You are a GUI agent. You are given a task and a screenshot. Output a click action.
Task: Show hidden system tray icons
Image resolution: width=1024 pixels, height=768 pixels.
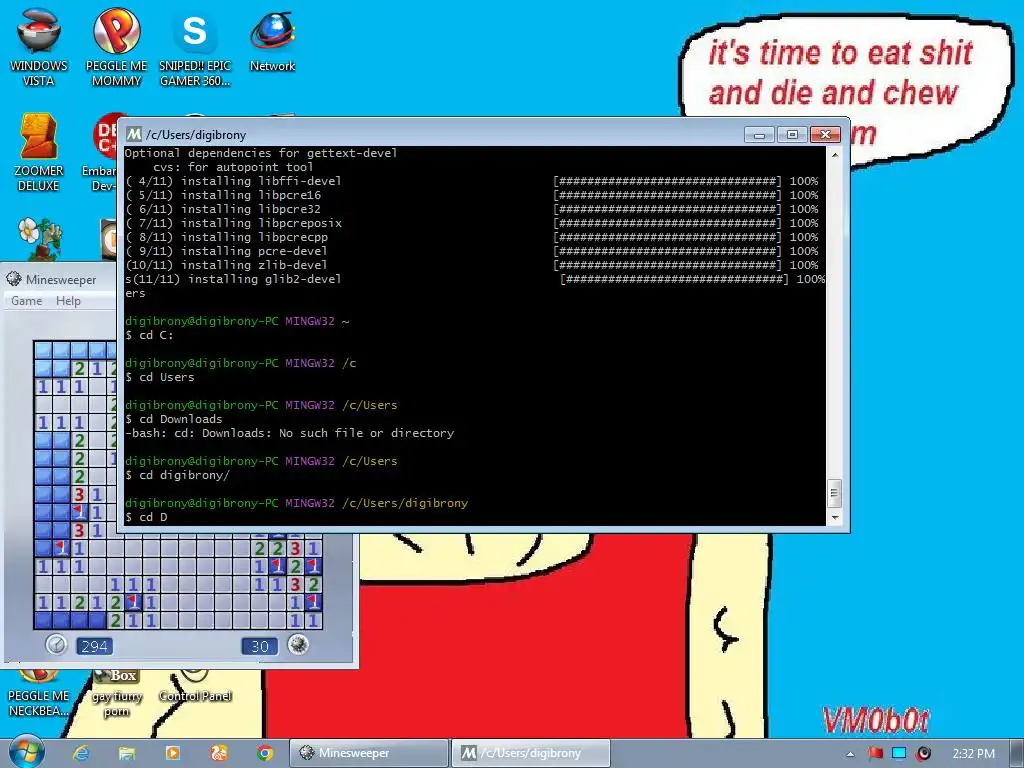850,754
